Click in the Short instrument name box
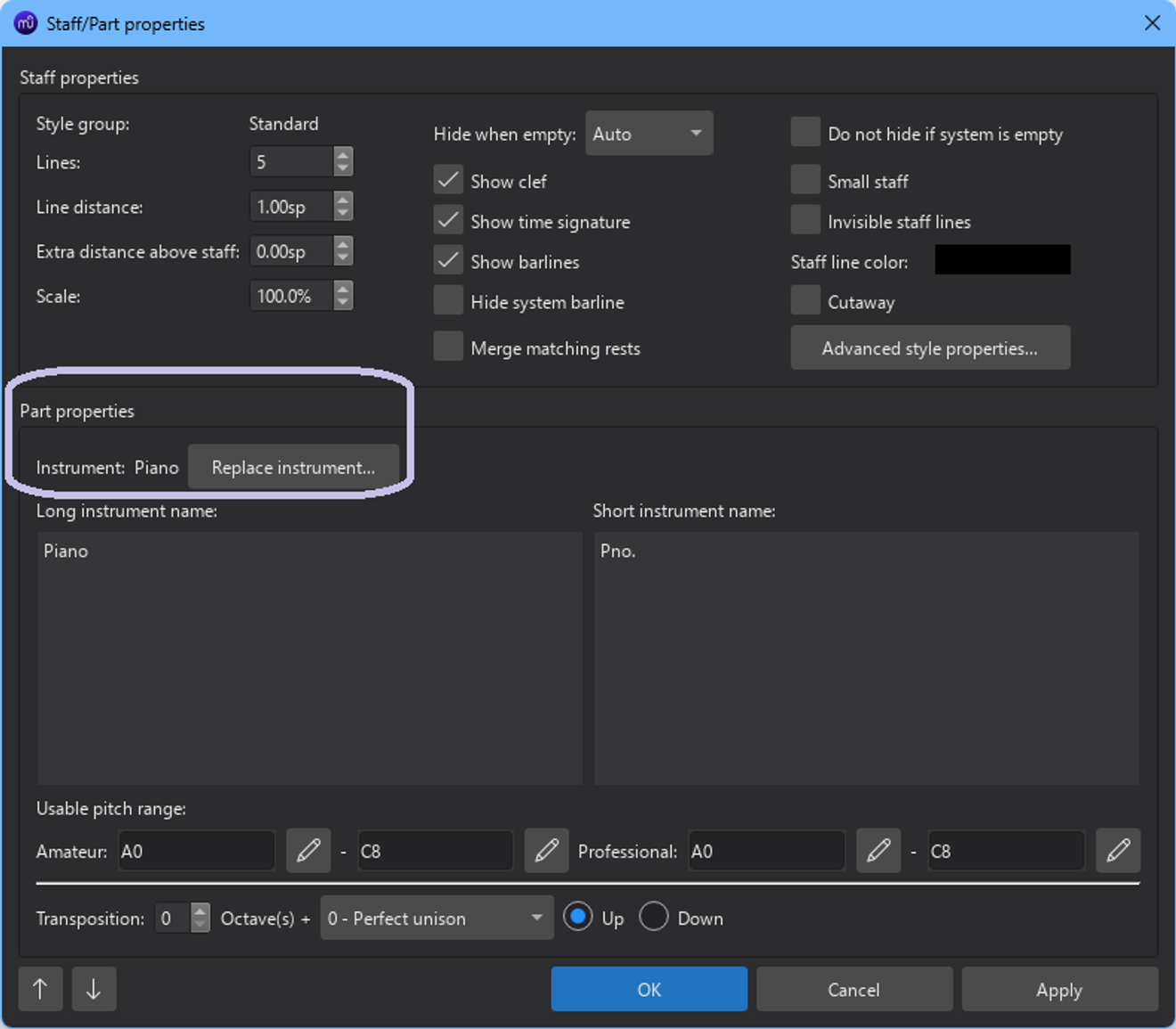Viewport: 1176px width, 1029px height. pos(866,658)
